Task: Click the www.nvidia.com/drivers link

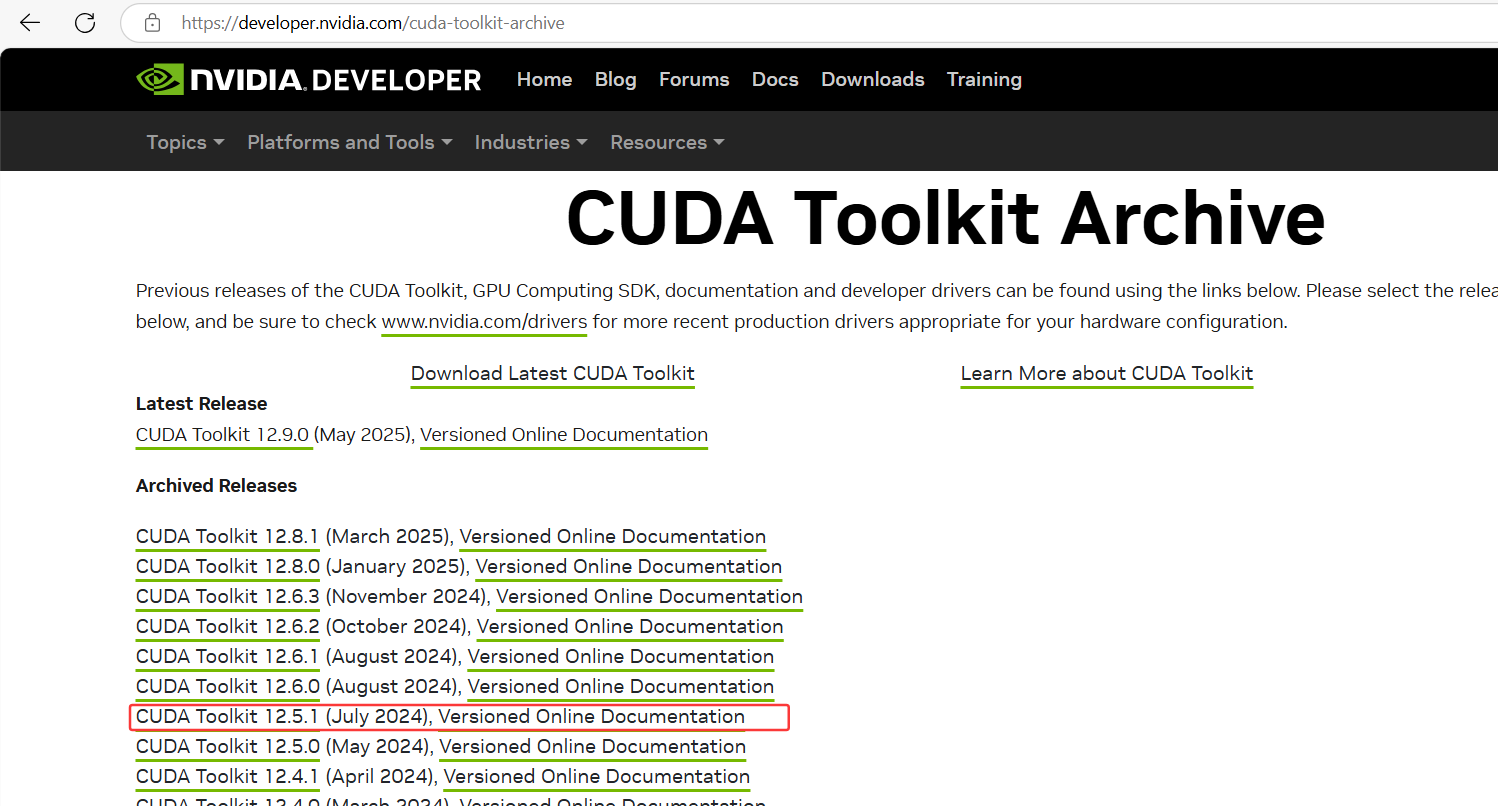Action: (x=483, y=321)
